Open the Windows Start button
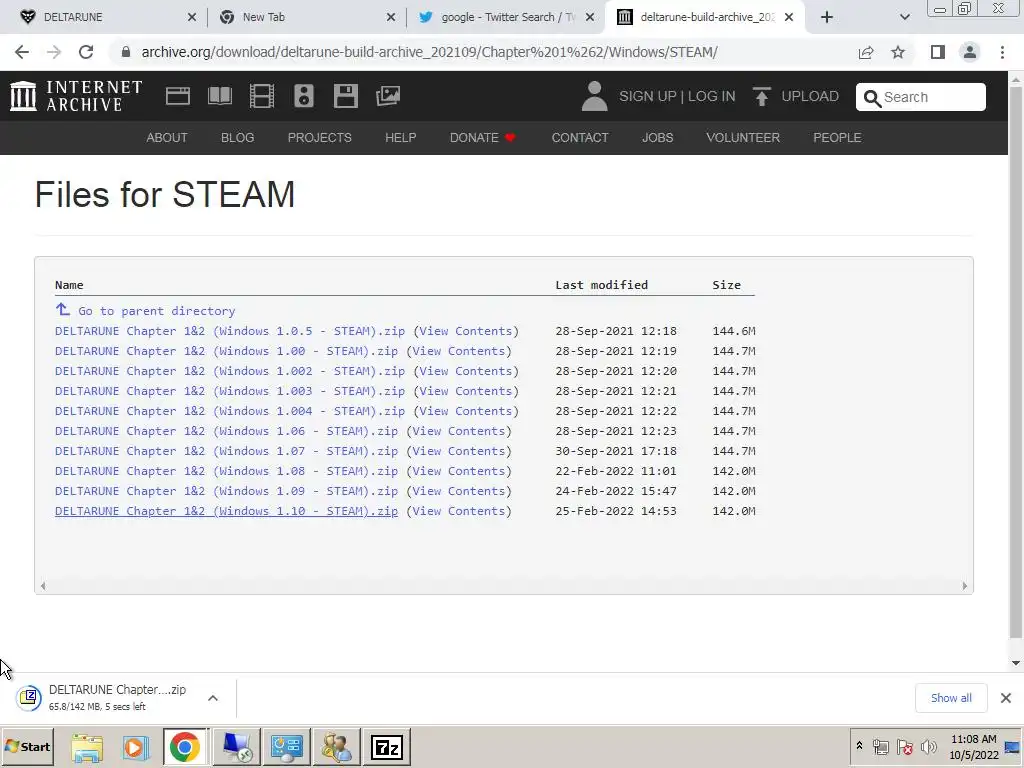1024x768 pixels. click(27, 746)
